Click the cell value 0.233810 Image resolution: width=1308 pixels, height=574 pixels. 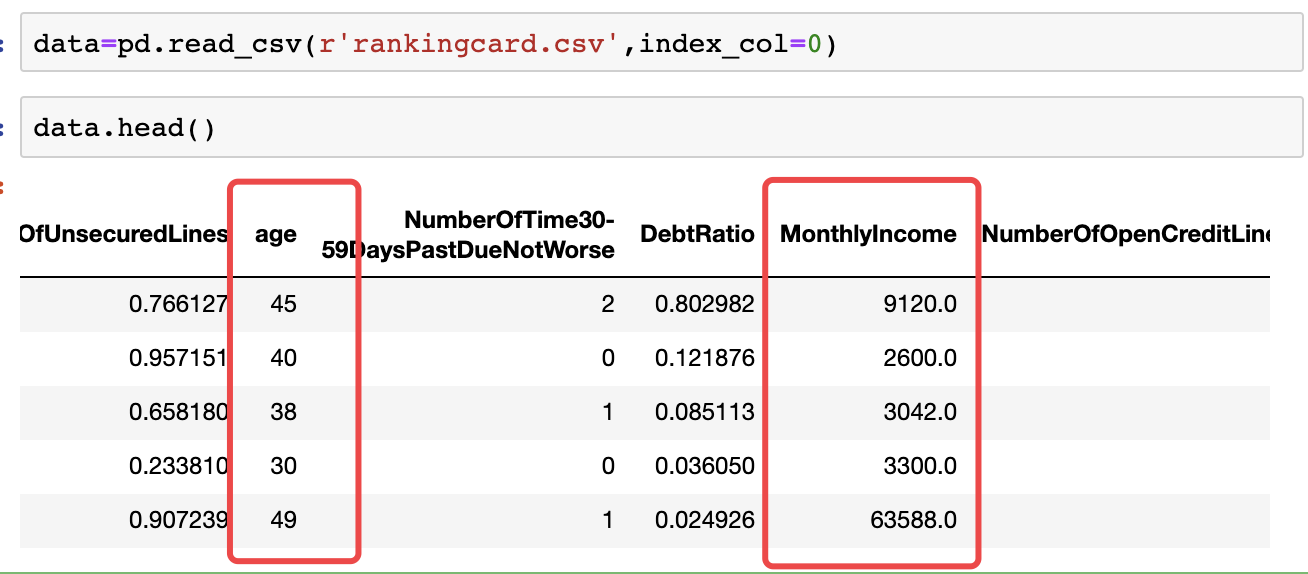click(179, 465)
